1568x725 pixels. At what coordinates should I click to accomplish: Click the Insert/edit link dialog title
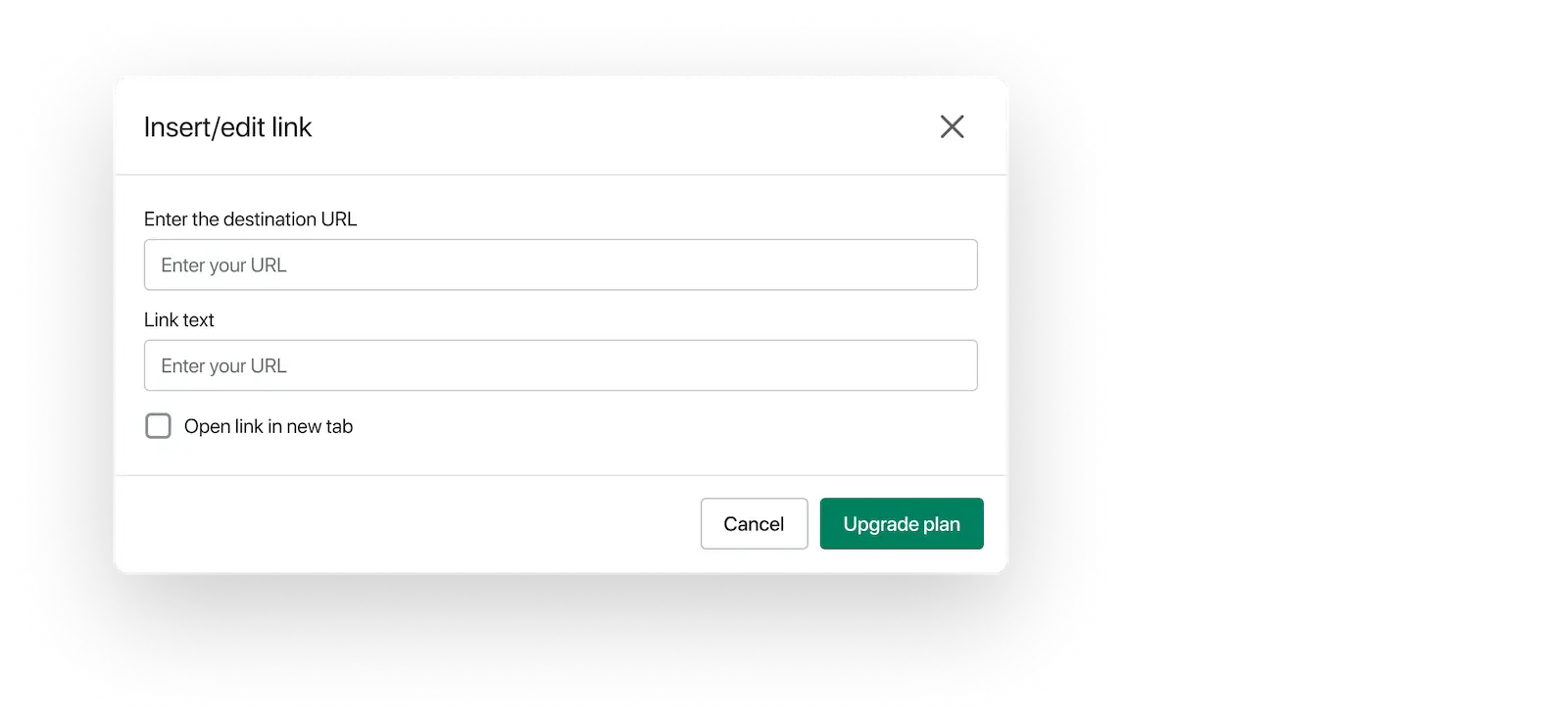[x=227, y=127]
